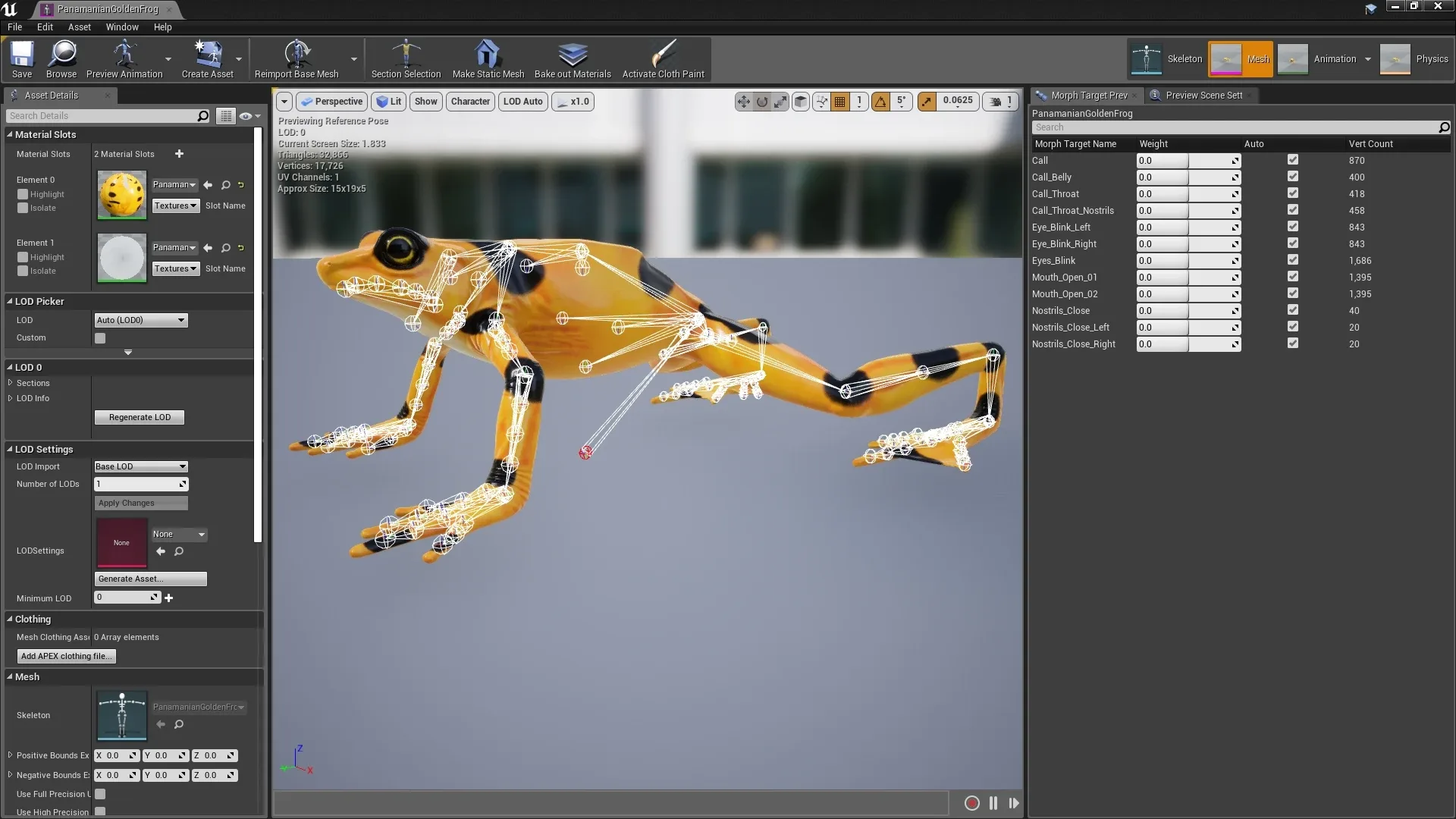Toggle grid snapping icon in viewport
The height and width of the screenshot is (819, 1456).
point(840,102)
